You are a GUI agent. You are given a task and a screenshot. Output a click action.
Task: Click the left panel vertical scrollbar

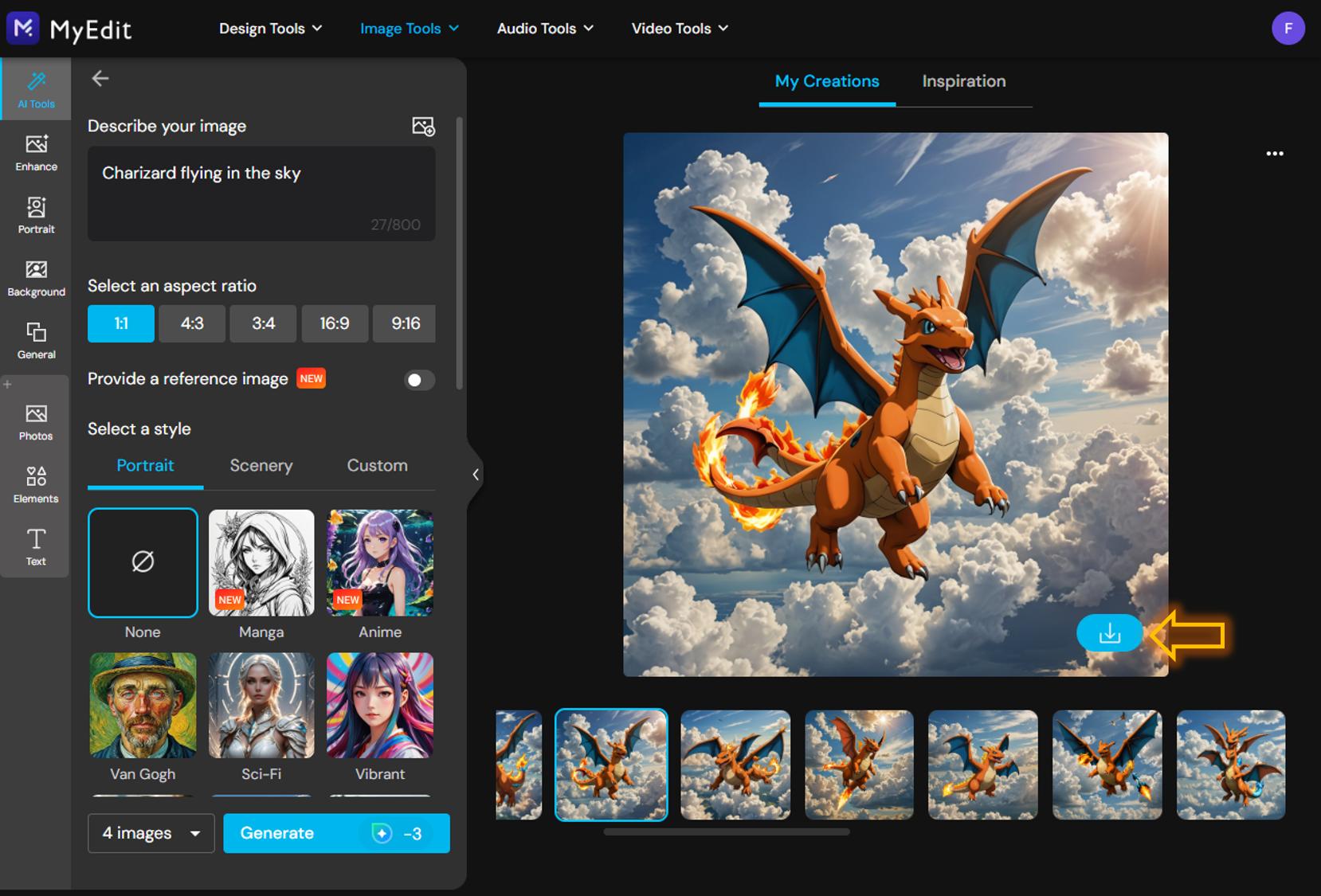[x=459, y=253]
